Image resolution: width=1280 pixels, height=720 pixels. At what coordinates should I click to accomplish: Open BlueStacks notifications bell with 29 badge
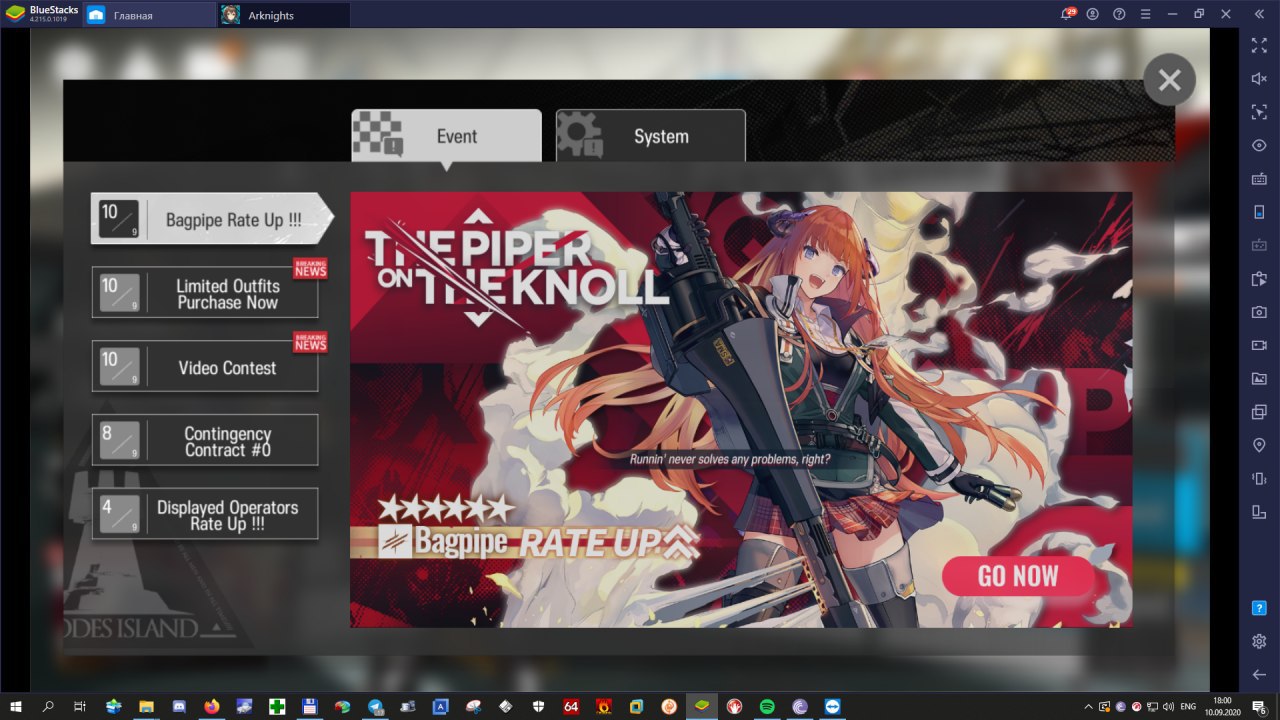coord(1068,14)
